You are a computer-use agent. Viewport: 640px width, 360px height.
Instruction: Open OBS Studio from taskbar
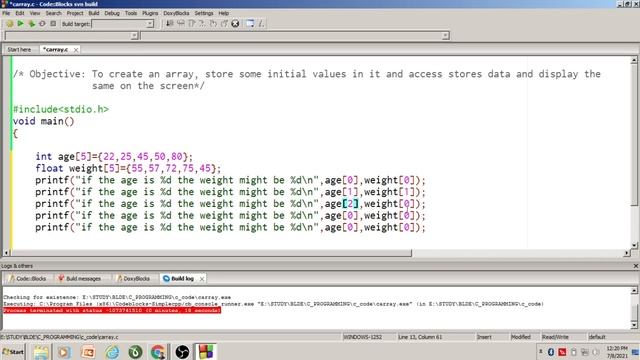click(182, 352)
